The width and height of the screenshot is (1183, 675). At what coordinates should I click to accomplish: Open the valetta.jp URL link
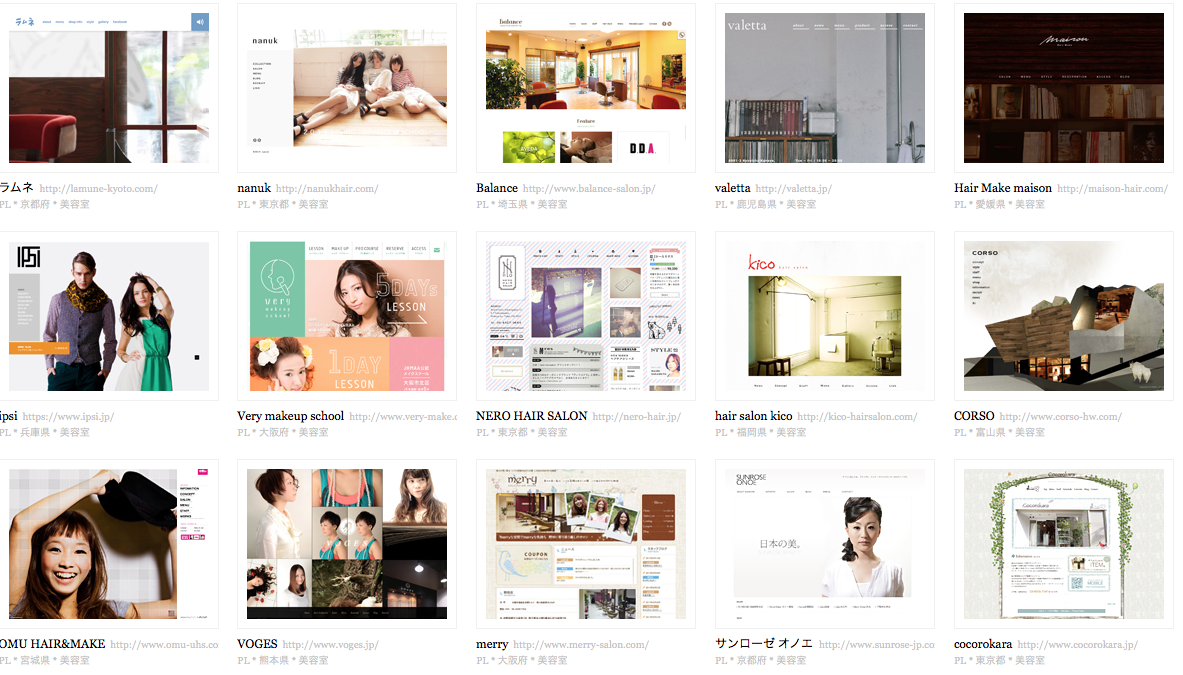click(x=793, y=189)
